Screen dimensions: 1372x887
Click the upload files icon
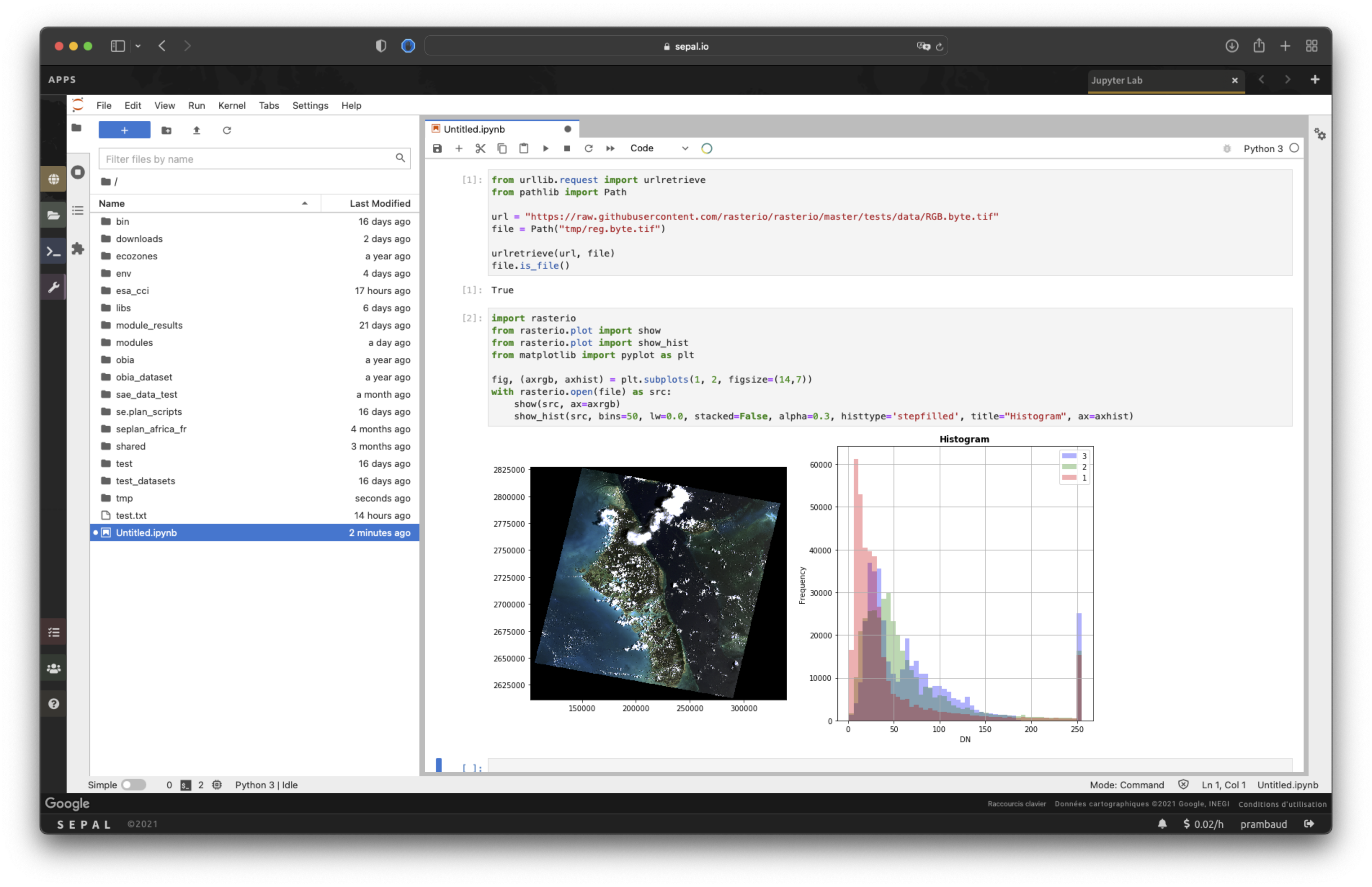(196, 130)
